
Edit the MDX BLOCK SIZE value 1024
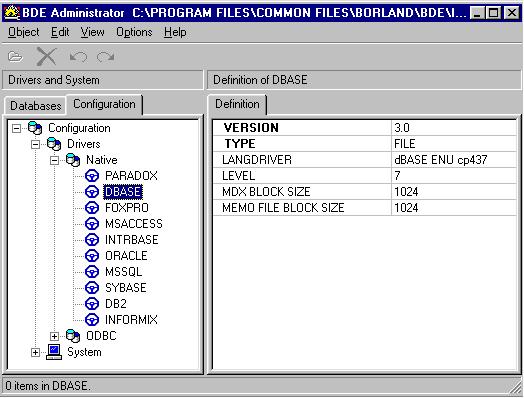454,192
